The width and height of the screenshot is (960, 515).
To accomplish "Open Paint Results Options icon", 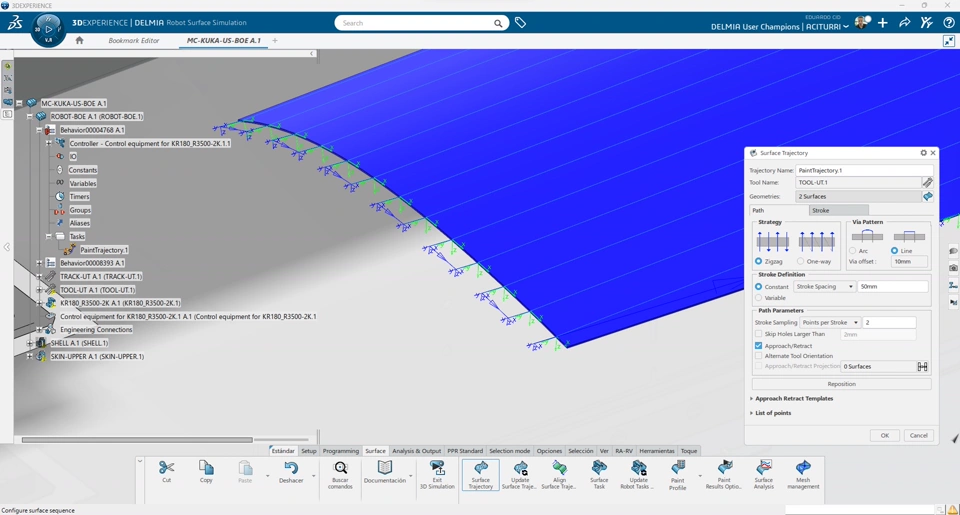I will click(x=724, y=468).
